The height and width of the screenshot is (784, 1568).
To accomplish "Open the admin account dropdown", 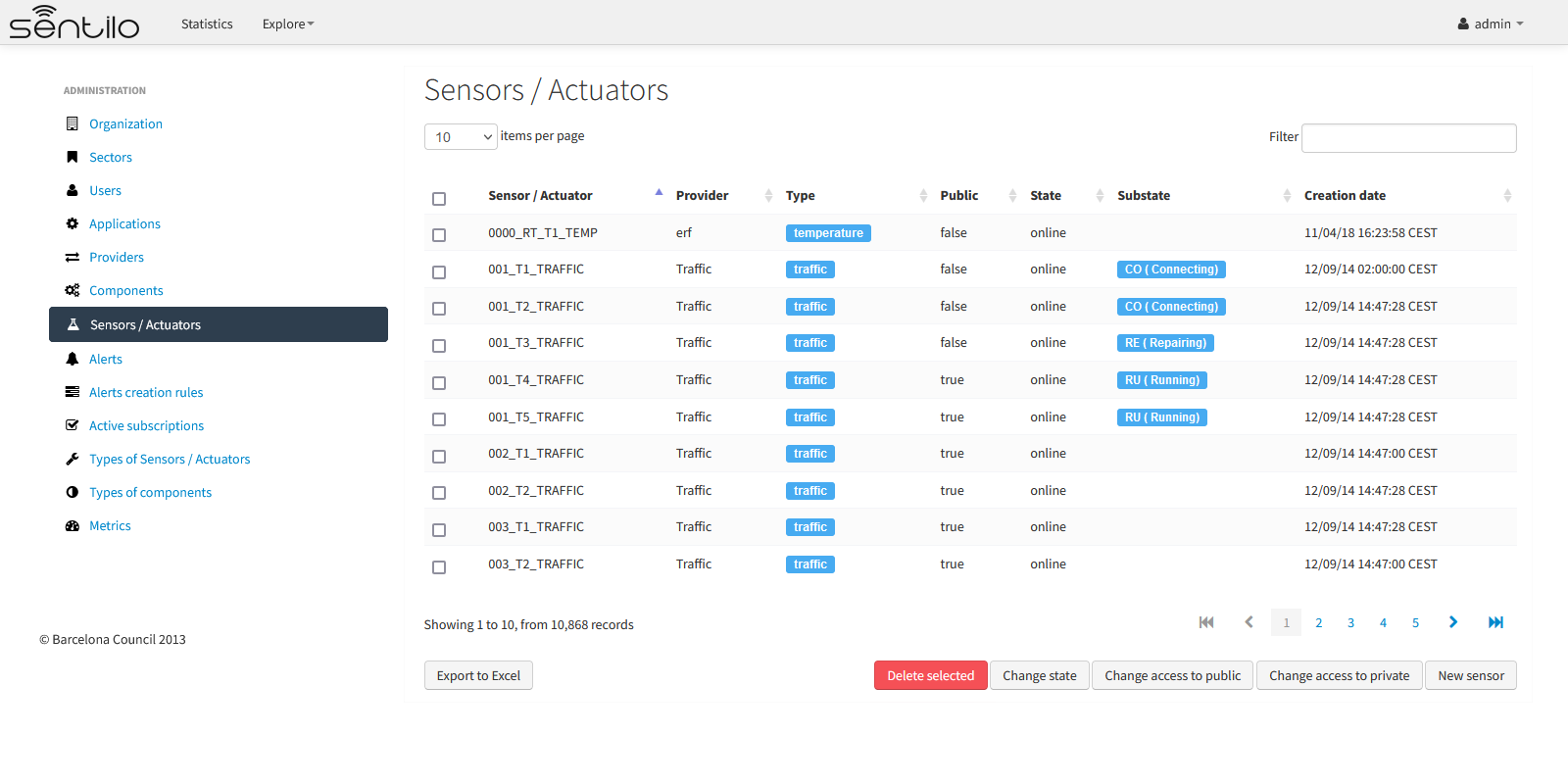I will pos(1491,24).
